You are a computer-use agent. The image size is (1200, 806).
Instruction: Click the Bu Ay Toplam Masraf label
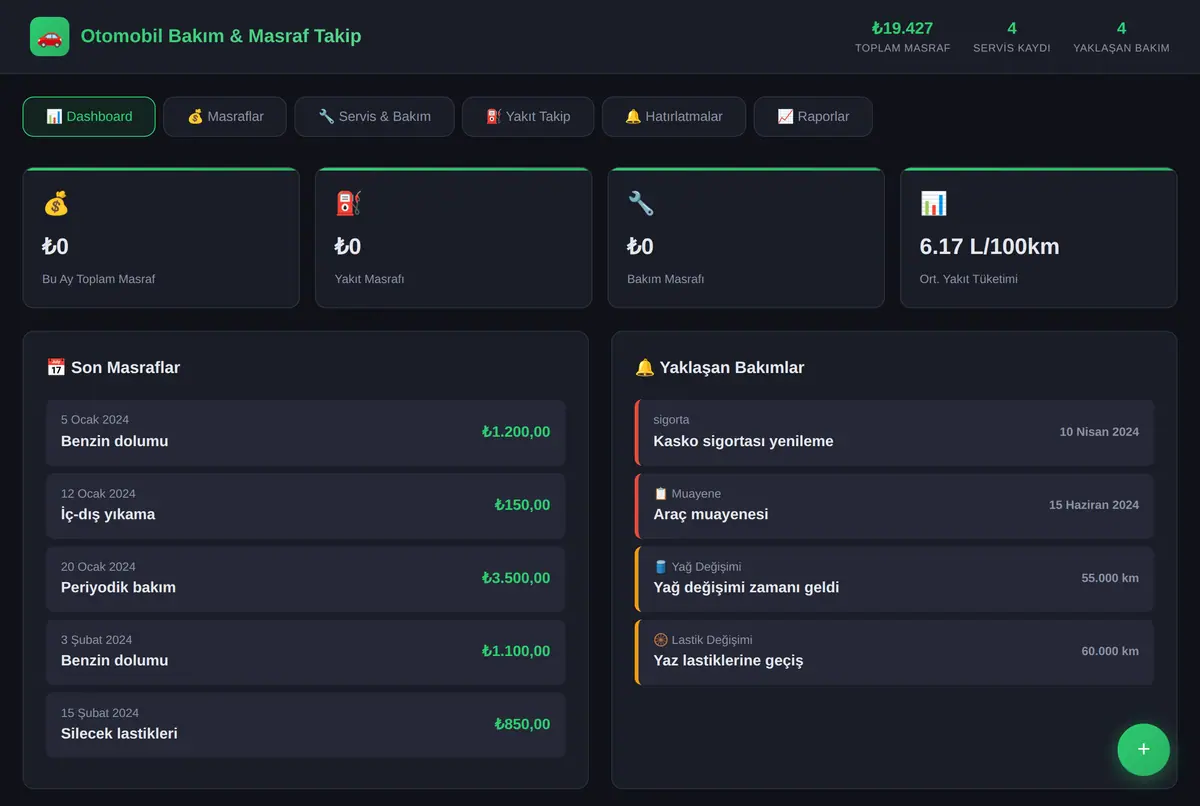98,279
